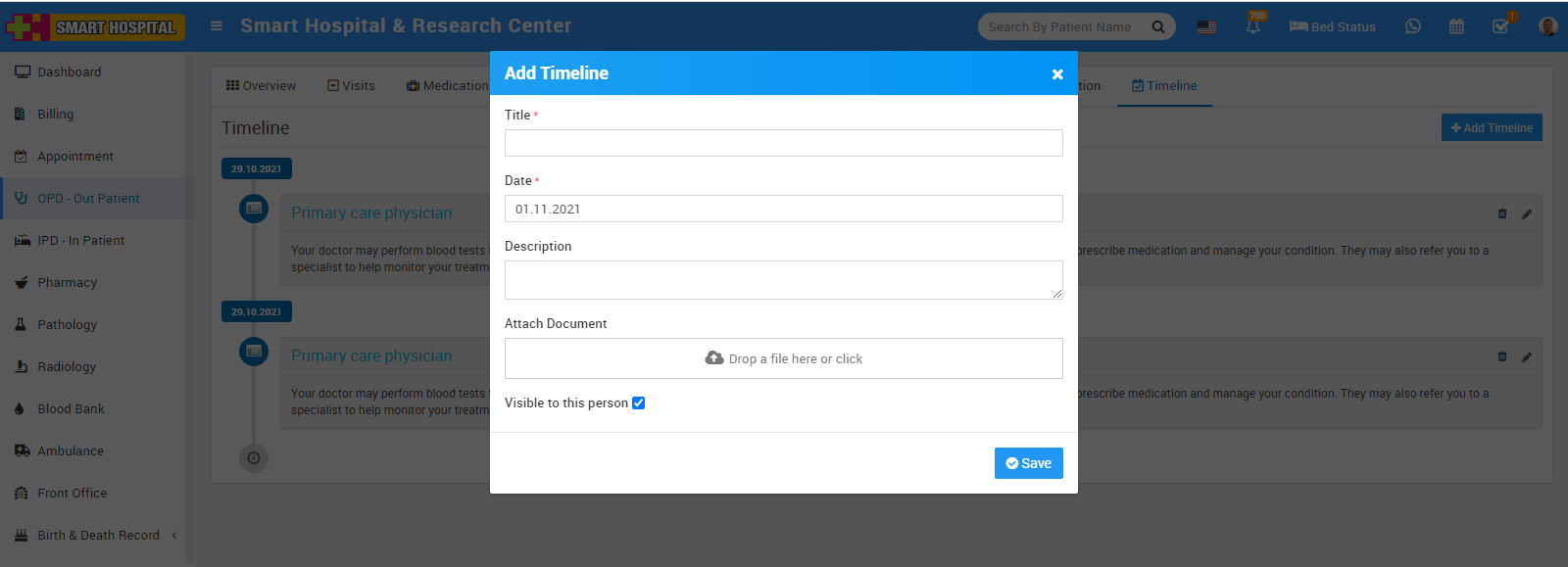This screenshot has height=567, width=1568.
Task: Go to Blood Bank module
Action: 70,408
